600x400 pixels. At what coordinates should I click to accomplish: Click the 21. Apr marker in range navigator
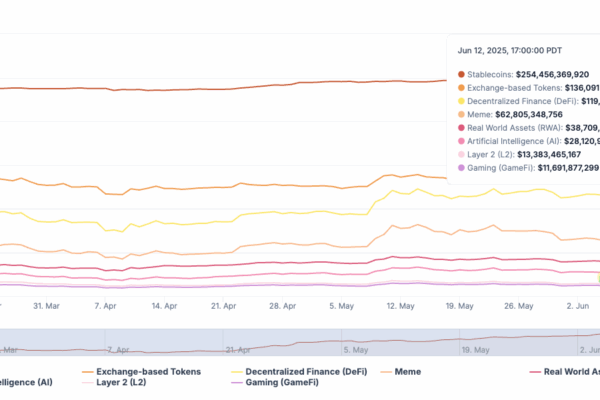point(238,350)
